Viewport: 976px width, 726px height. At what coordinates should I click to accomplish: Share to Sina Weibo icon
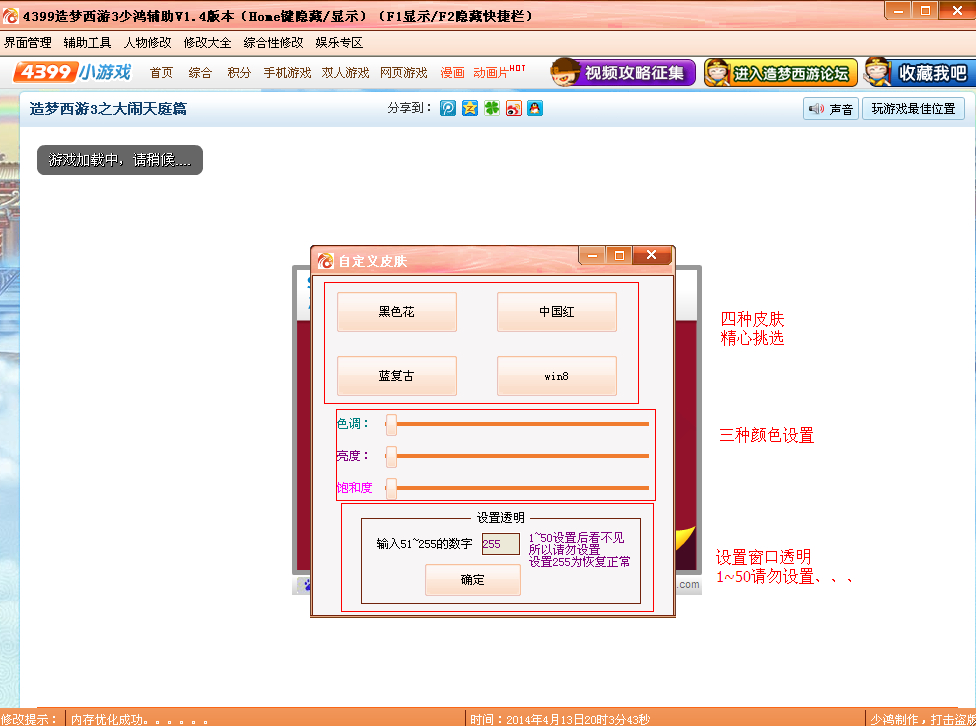(513, 109)
